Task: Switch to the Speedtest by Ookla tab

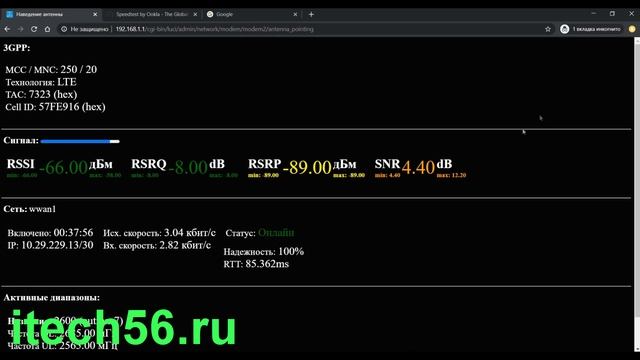Action: click(151, 14)
